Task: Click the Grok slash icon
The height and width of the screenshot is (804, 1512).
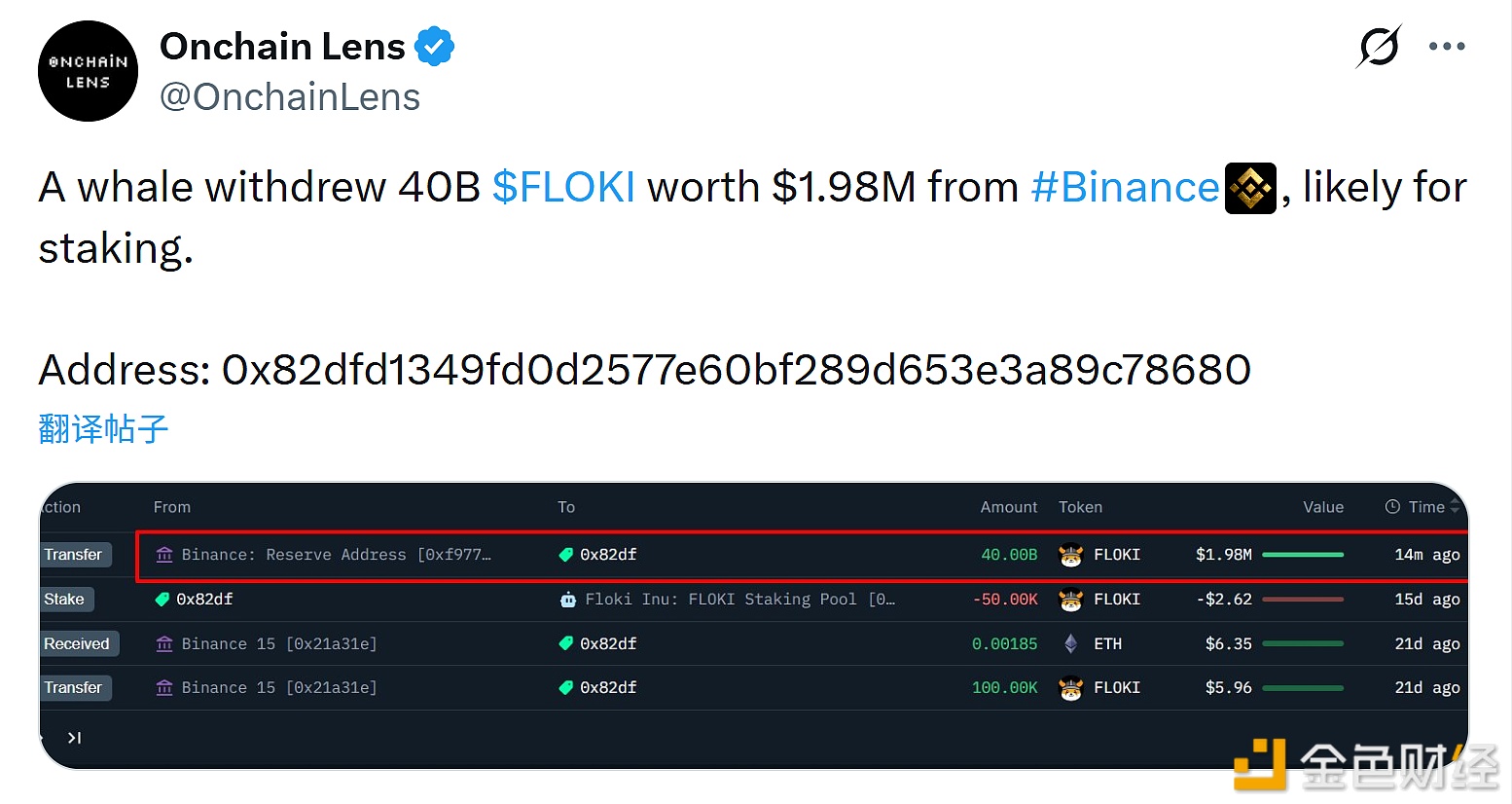Action: point(1379,46)
